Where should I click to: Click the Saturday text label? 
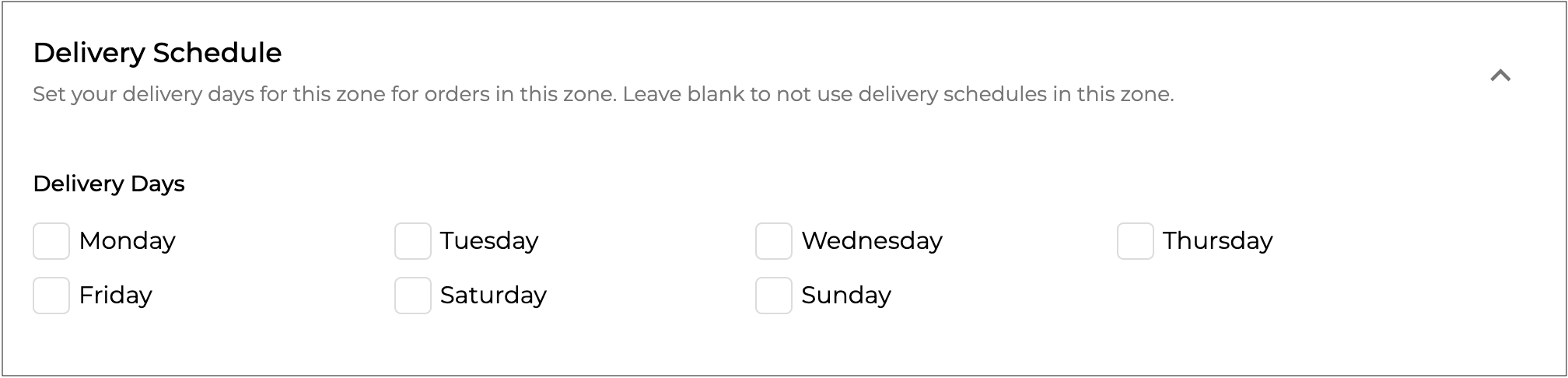(493, 296)
